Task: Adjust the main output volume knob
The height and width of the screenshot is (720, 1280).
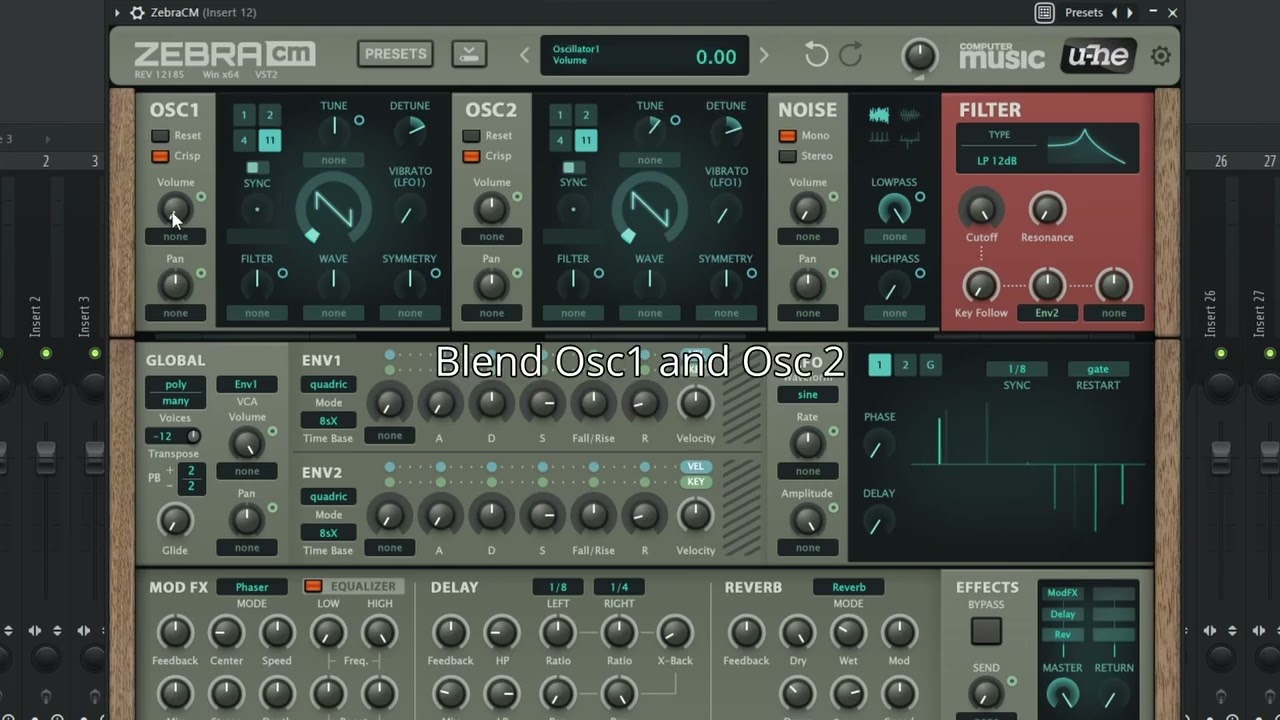Action: [x=920, y=56]
